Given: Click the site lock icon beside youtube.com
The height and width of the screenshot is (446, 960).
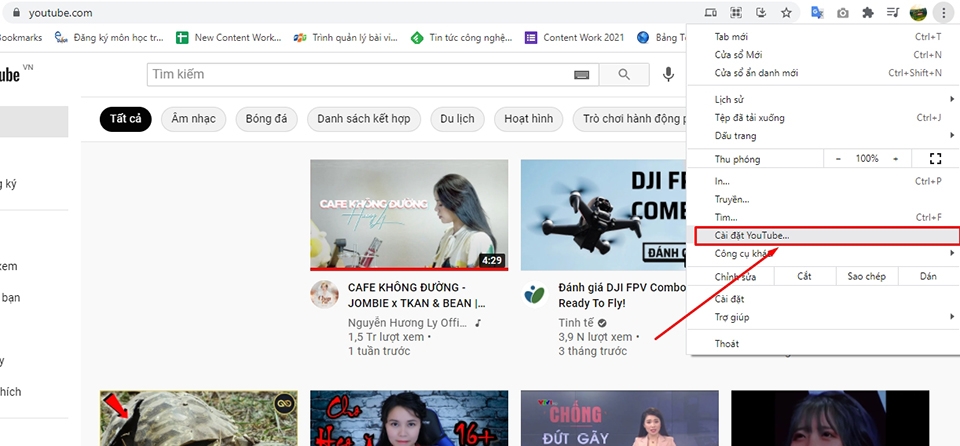Looking at the screenshot, I should coord(17,12).
